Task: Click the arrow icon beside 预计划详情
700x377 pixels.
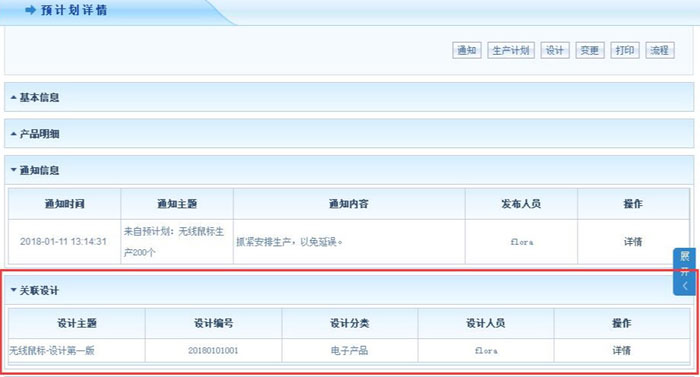Action: coord(30,10)
